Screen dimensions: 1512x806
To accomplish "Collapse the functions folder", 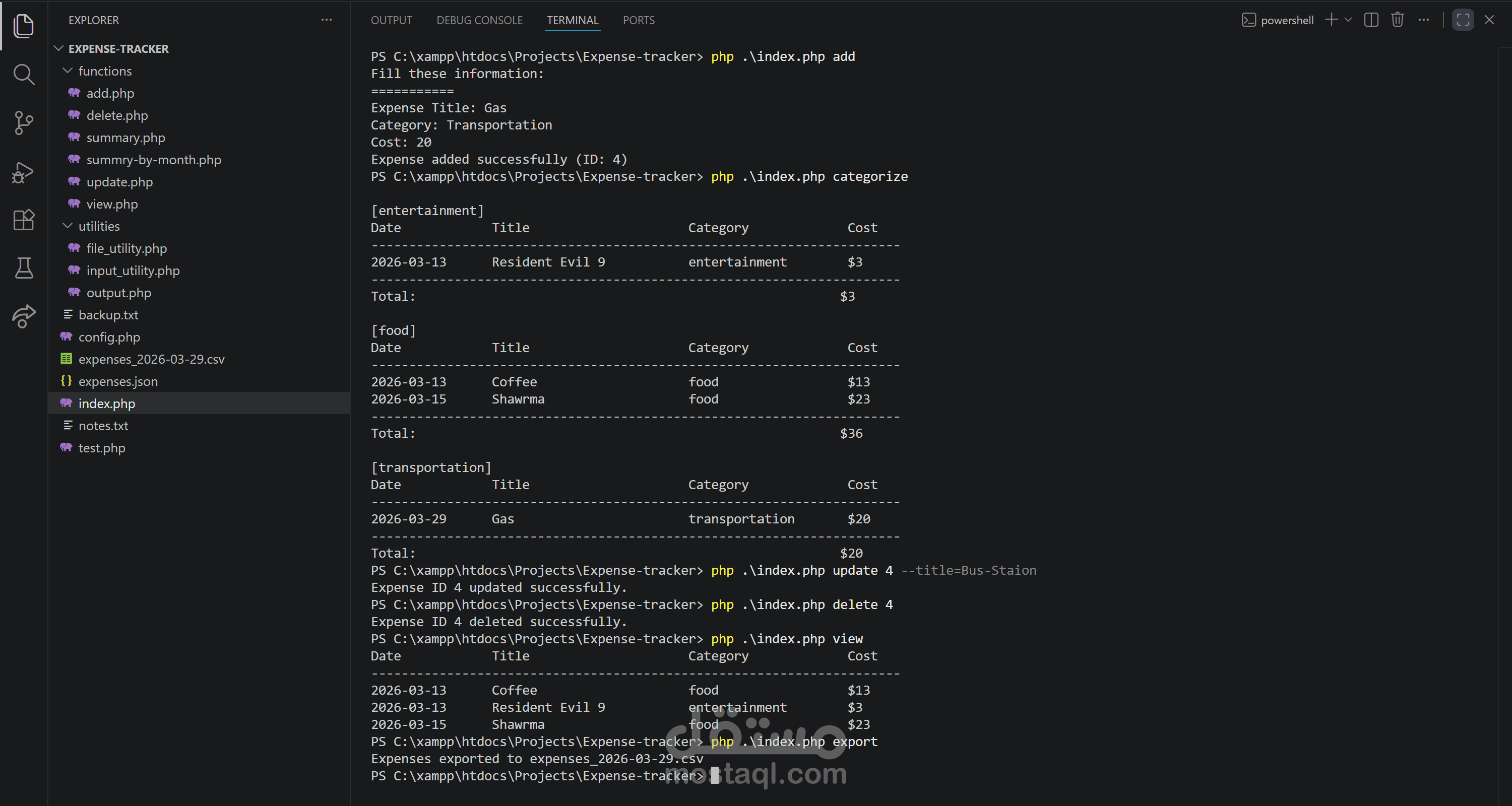I will point(68,71).
